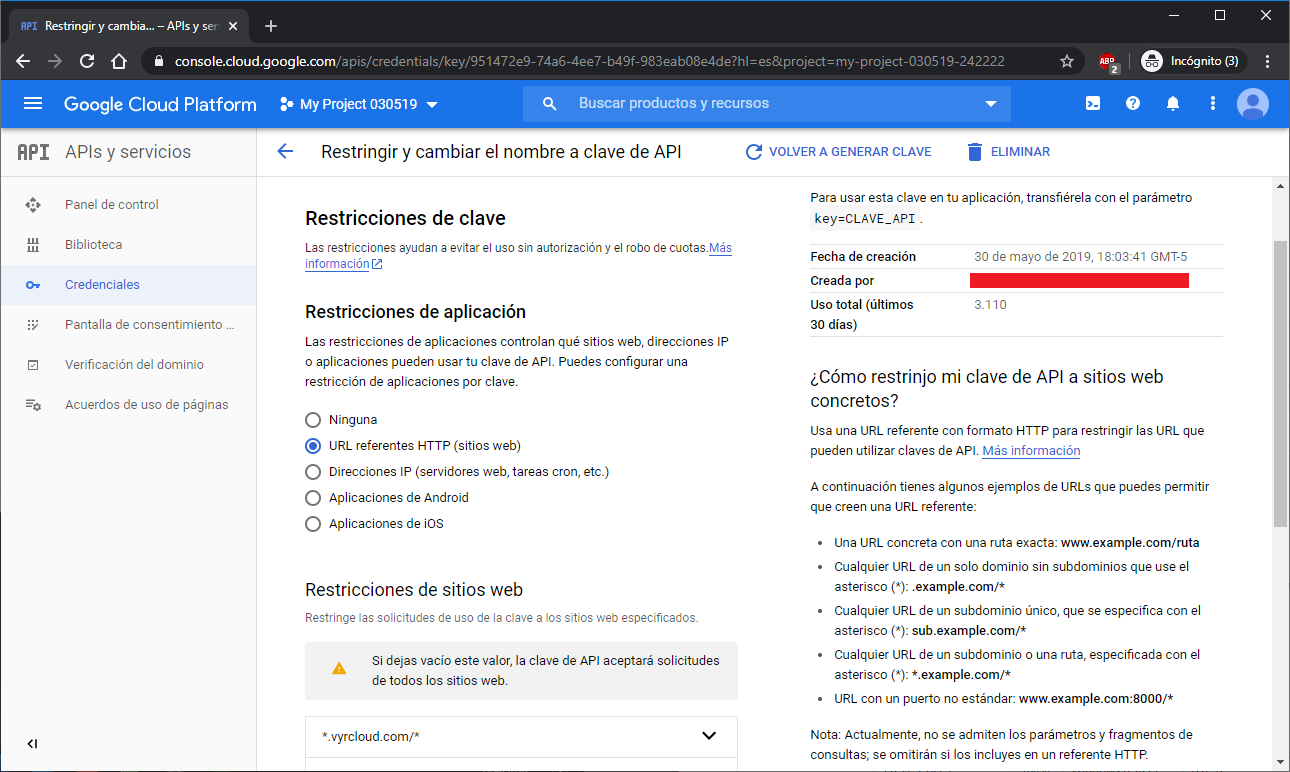Viewport: 1290px width, 772px height.
Task: Collapse the sidebar with bottom-left arrow
Action: (x=32, y=743)
